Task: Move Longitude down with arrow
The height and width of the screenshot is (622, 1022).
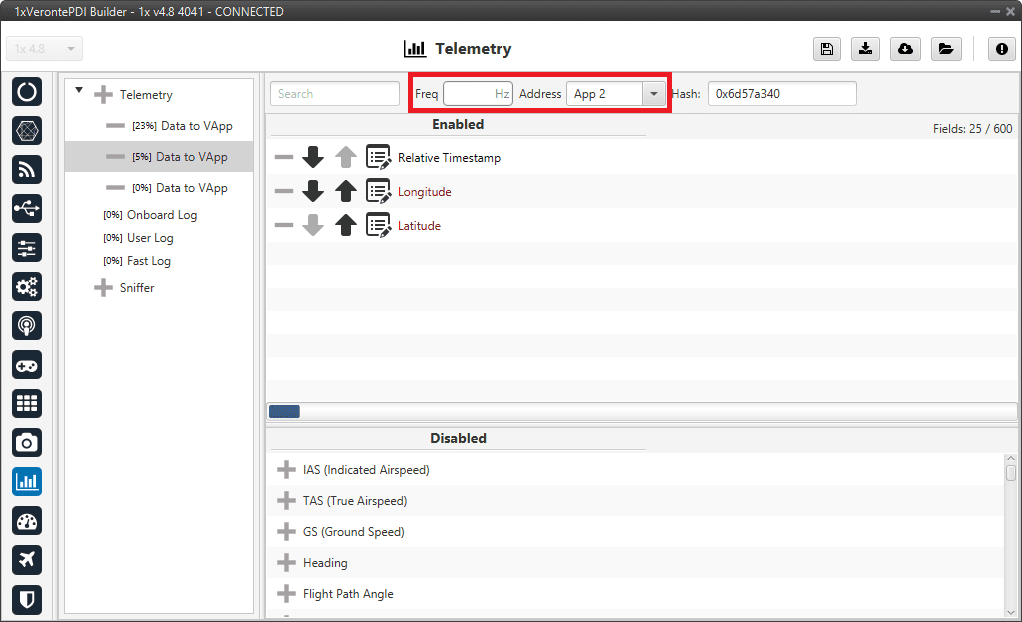Action: 313,191
